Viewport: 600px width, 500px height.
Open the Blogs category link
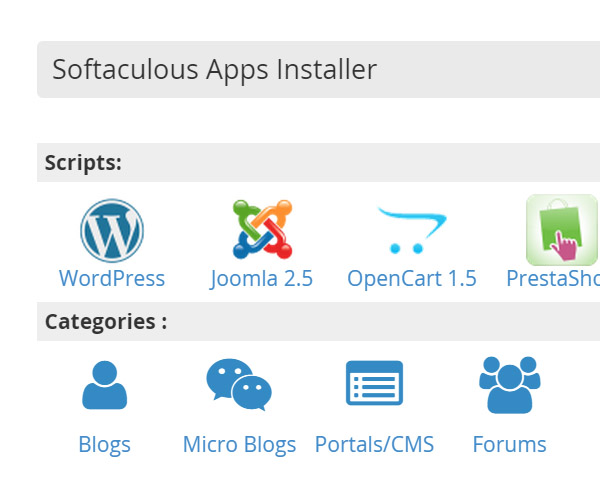coord(104,445)
